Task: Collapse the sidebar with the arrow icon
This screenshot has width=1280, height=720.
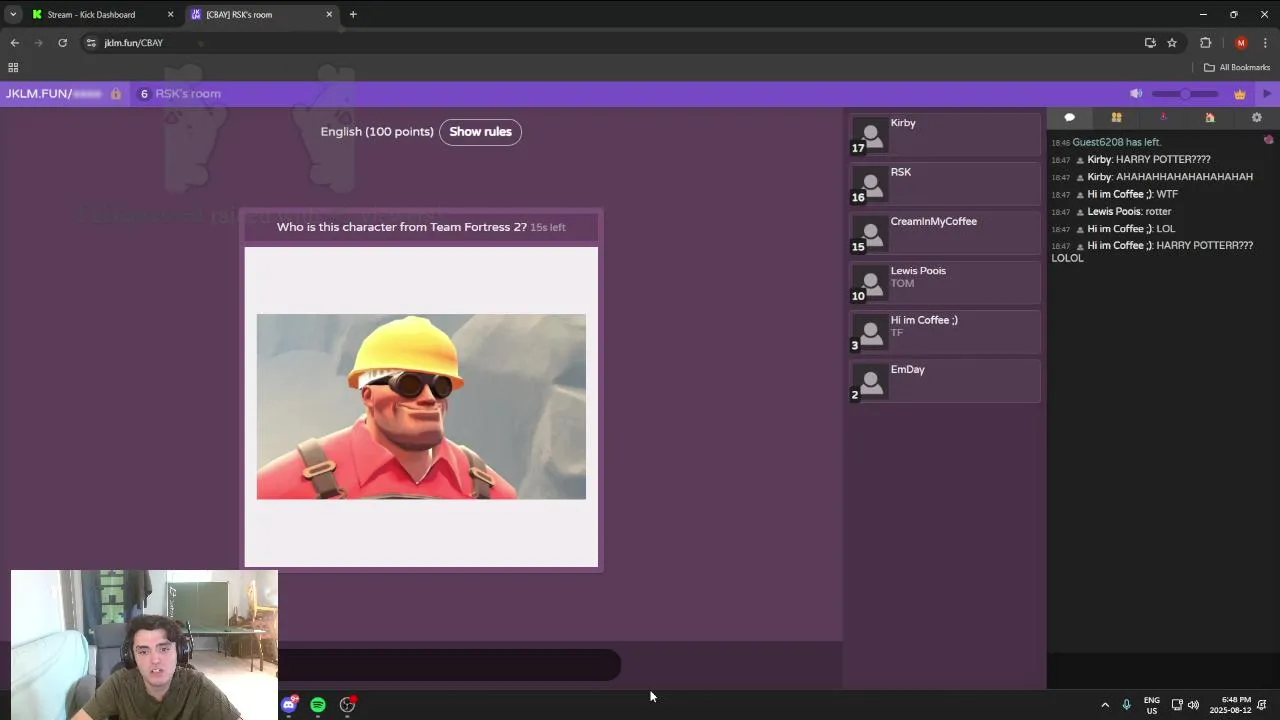Action: click(1267, 94)
